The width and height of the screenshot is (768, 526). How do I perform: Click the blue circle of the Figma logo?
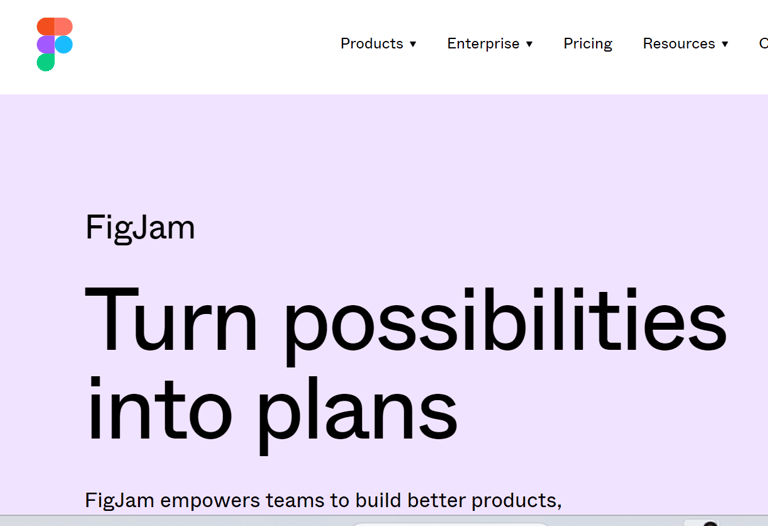(64, 45)
